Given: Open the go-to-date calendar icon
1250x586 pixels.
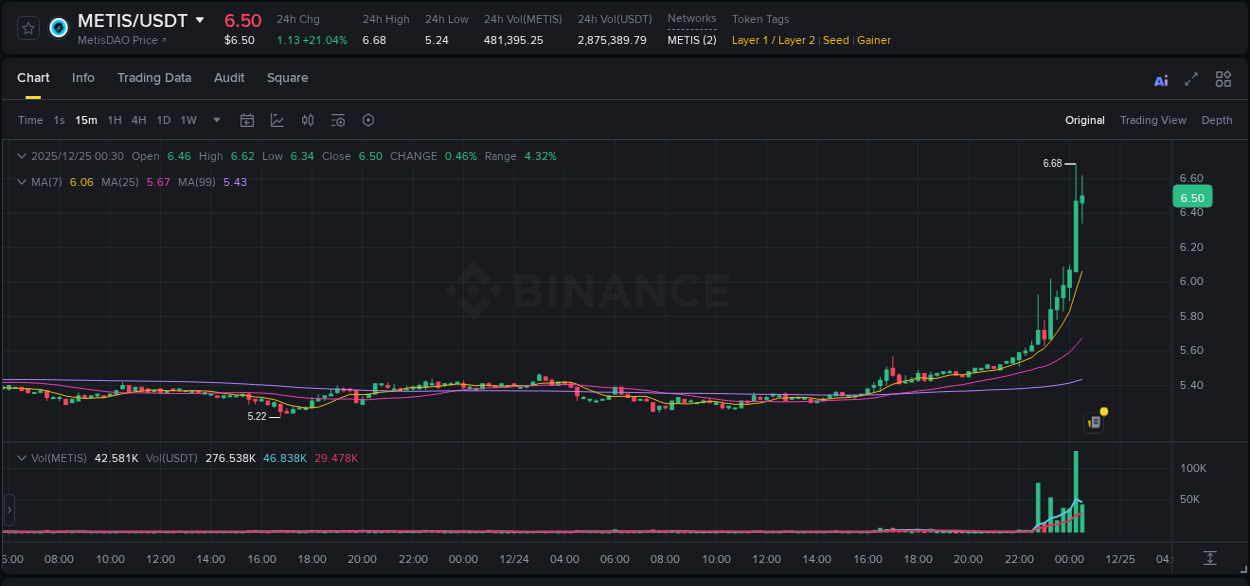Looking at the screenshot, I should 247,119.
